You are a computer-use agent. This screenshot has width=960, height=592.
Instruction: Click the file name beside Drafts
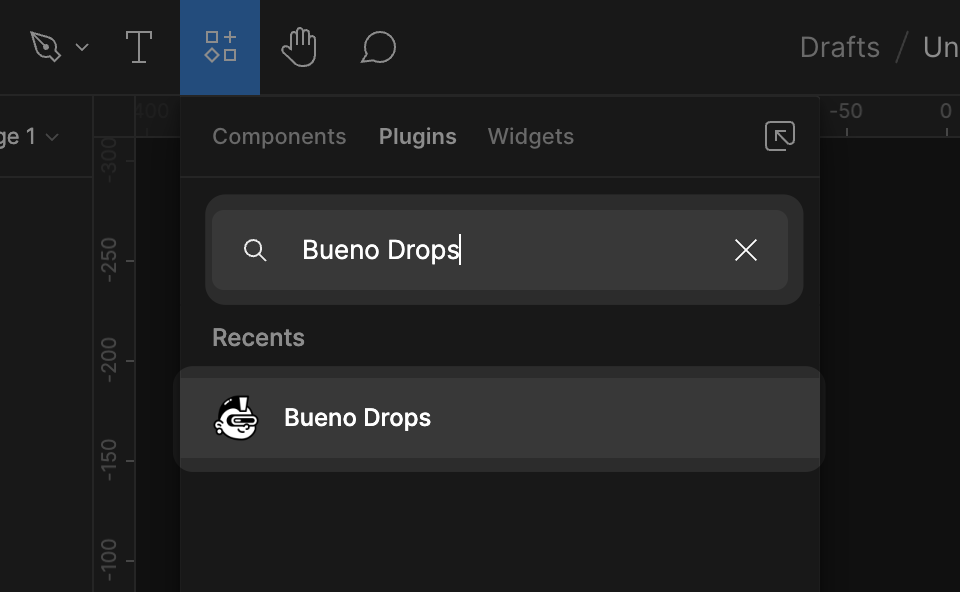pyautogui.click(x=940, y=47)
